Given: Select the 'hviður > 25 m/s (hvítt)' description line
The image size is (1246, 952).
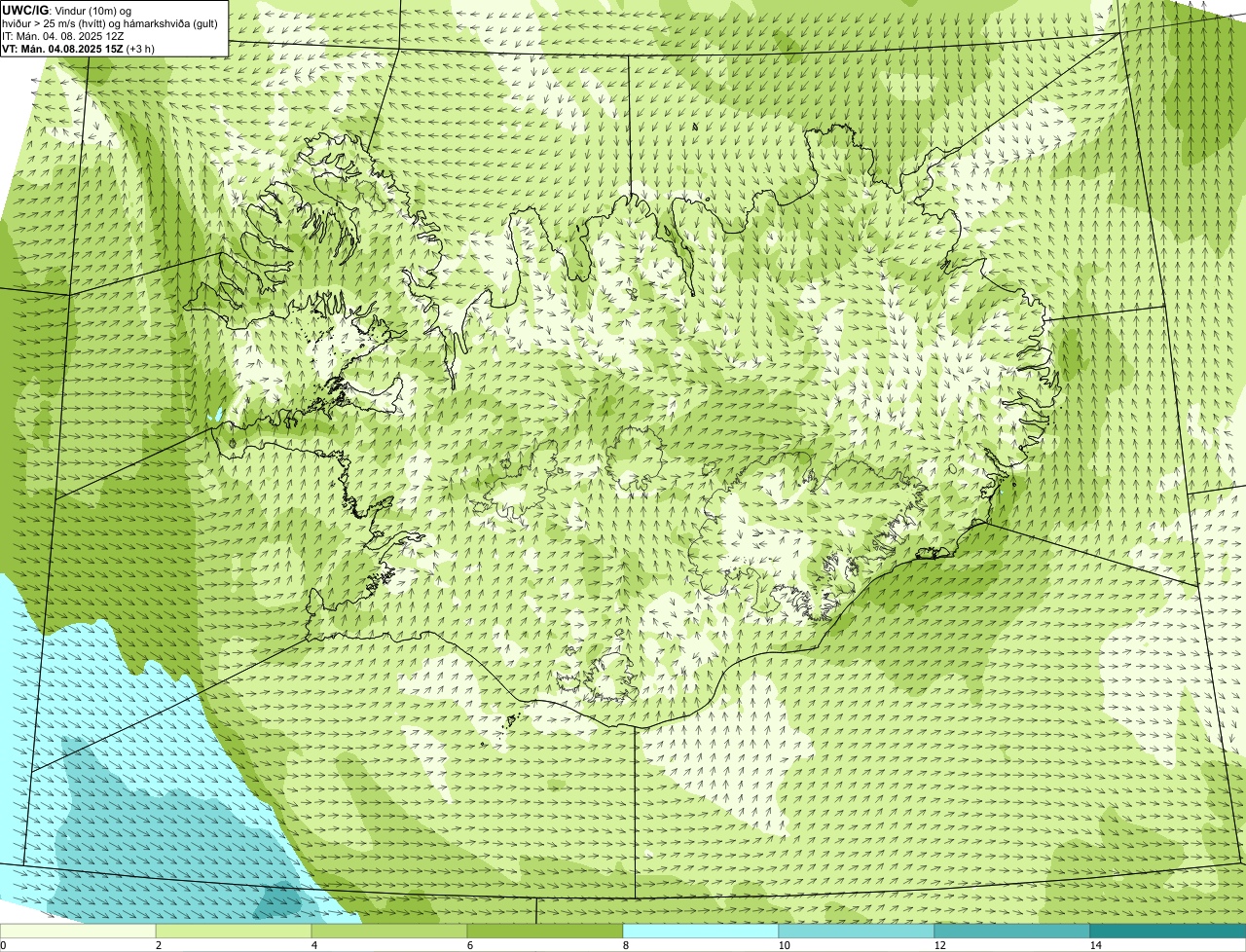Looking at the screenshot, I should click(x=109, y=22).
